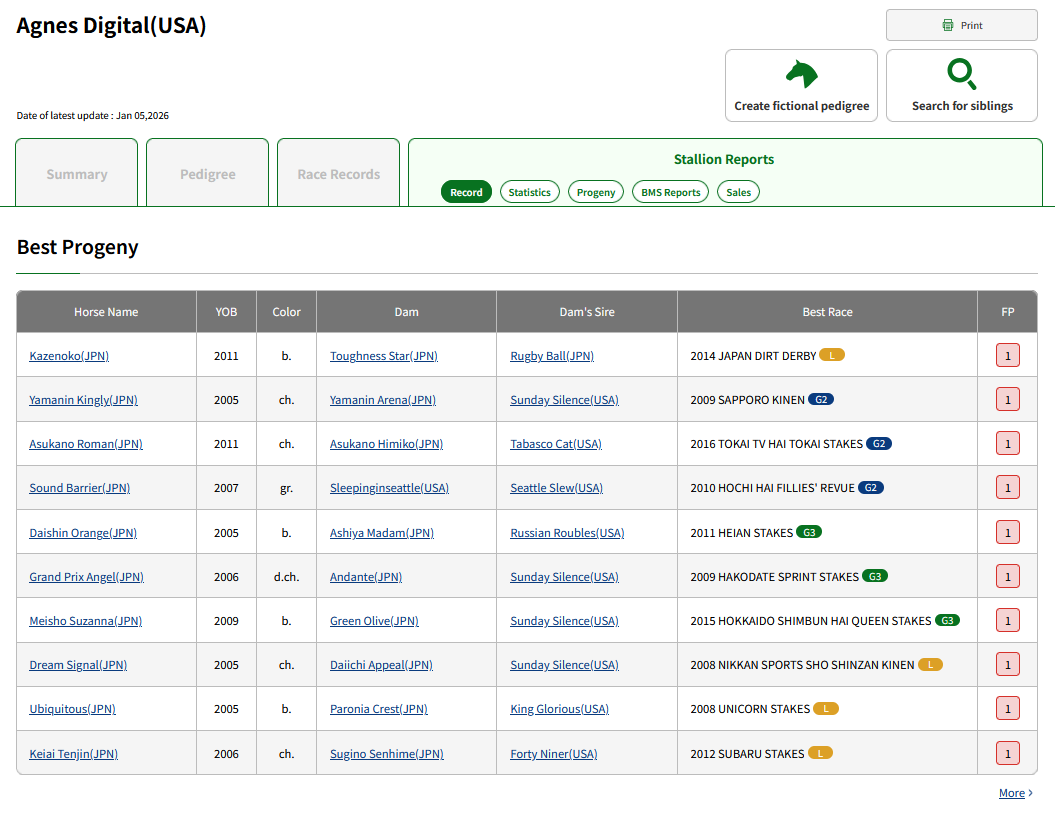Select the Record stallion report pill
Viewport: 1055px width, 816px height.
point(466,192)
